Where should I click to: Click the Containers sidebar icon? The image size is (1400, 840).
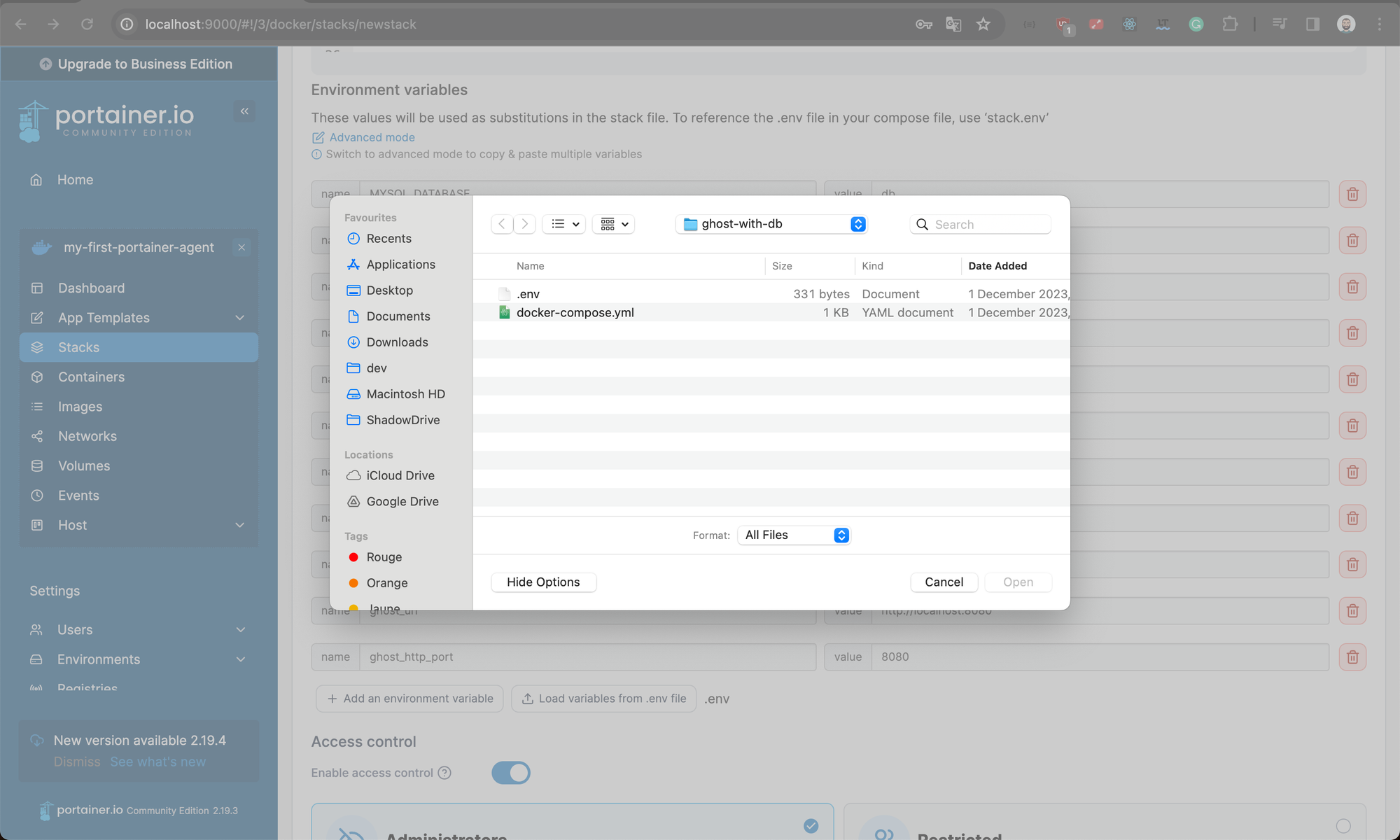pyautogui.click(x=37, y=377)
